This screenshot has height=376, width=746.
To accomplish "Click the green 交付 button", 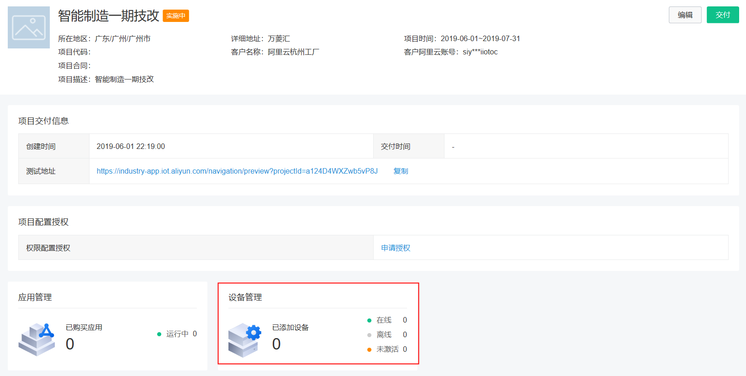I will coord(723,15).
